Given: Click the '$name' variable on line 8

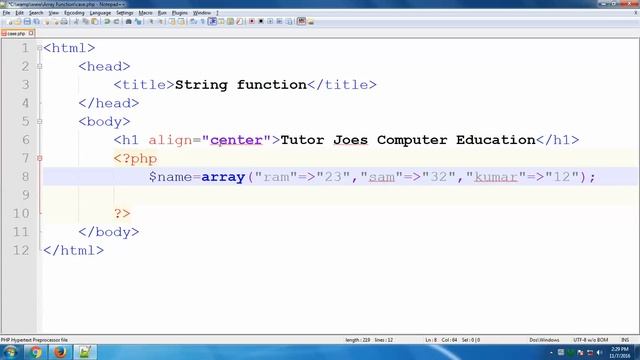Looking at the screenshot, I should (170, 177).
